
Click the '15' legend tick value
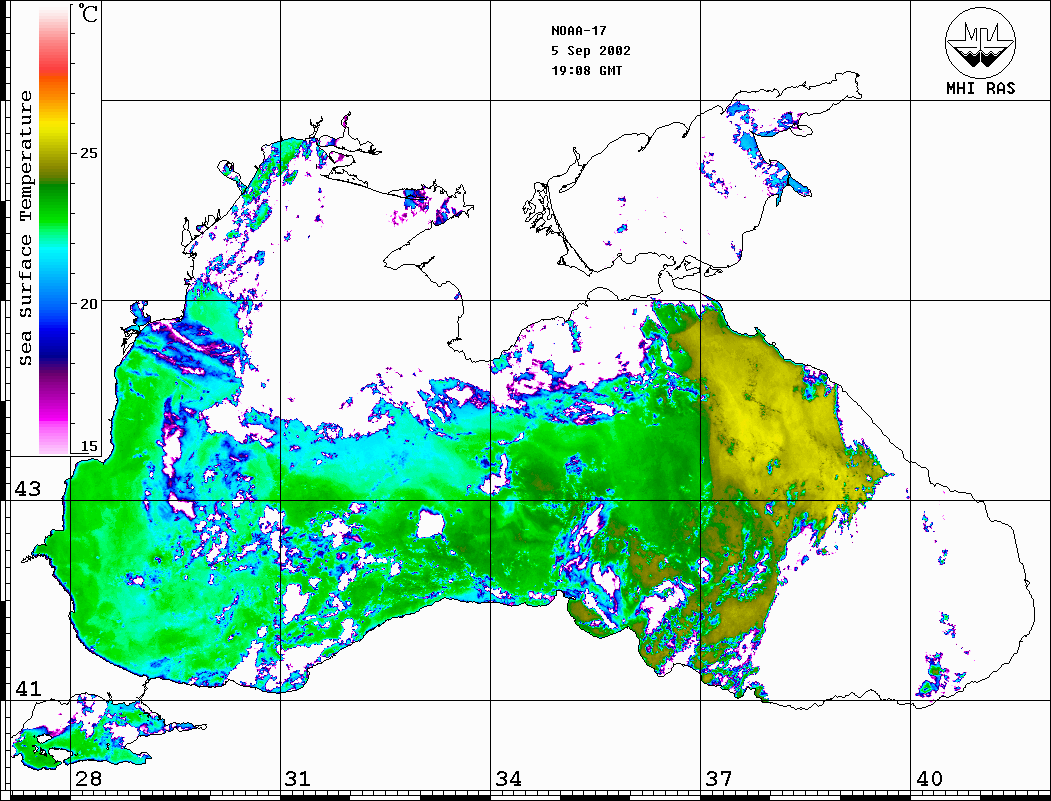pyautogui.click(x=88, y=446)
